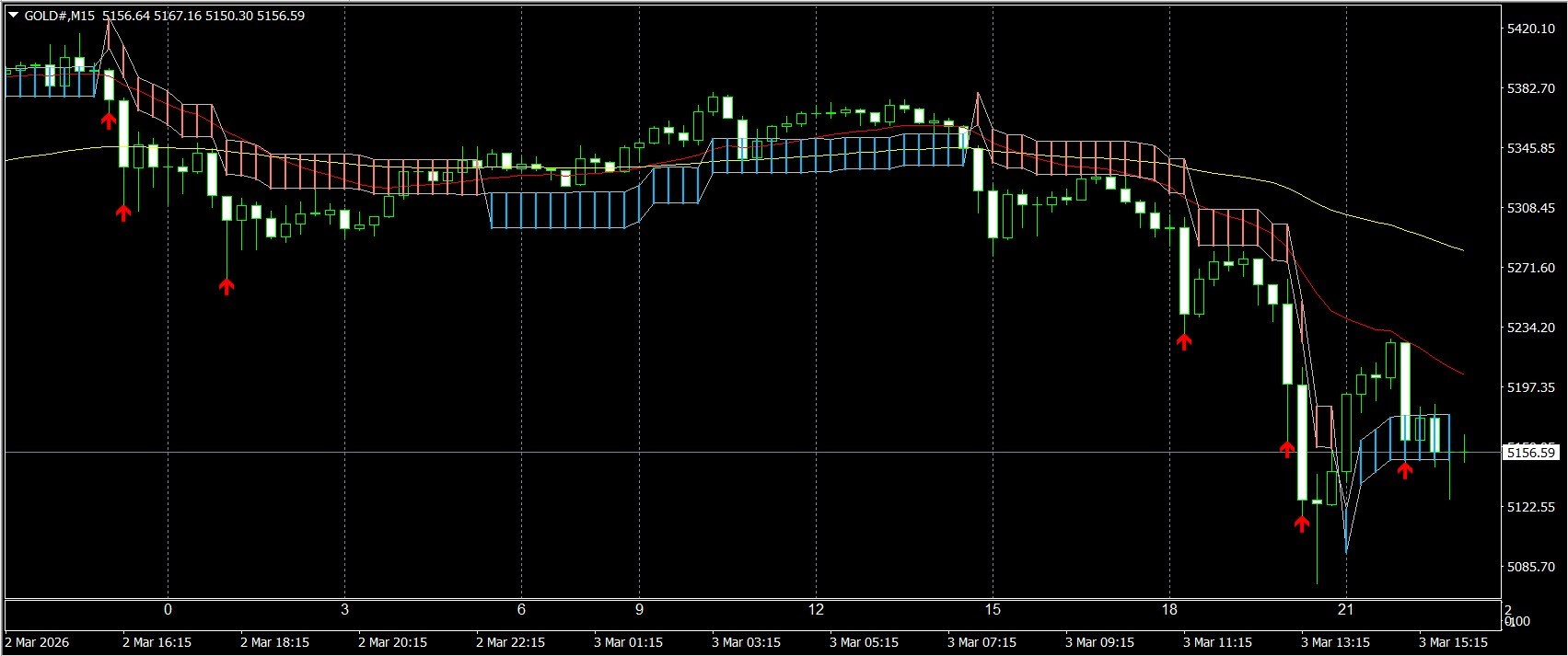Click the 3 Mar 07:15 time axis label
Viewport: 1568px width, 656px height.
tap(981, 641)
